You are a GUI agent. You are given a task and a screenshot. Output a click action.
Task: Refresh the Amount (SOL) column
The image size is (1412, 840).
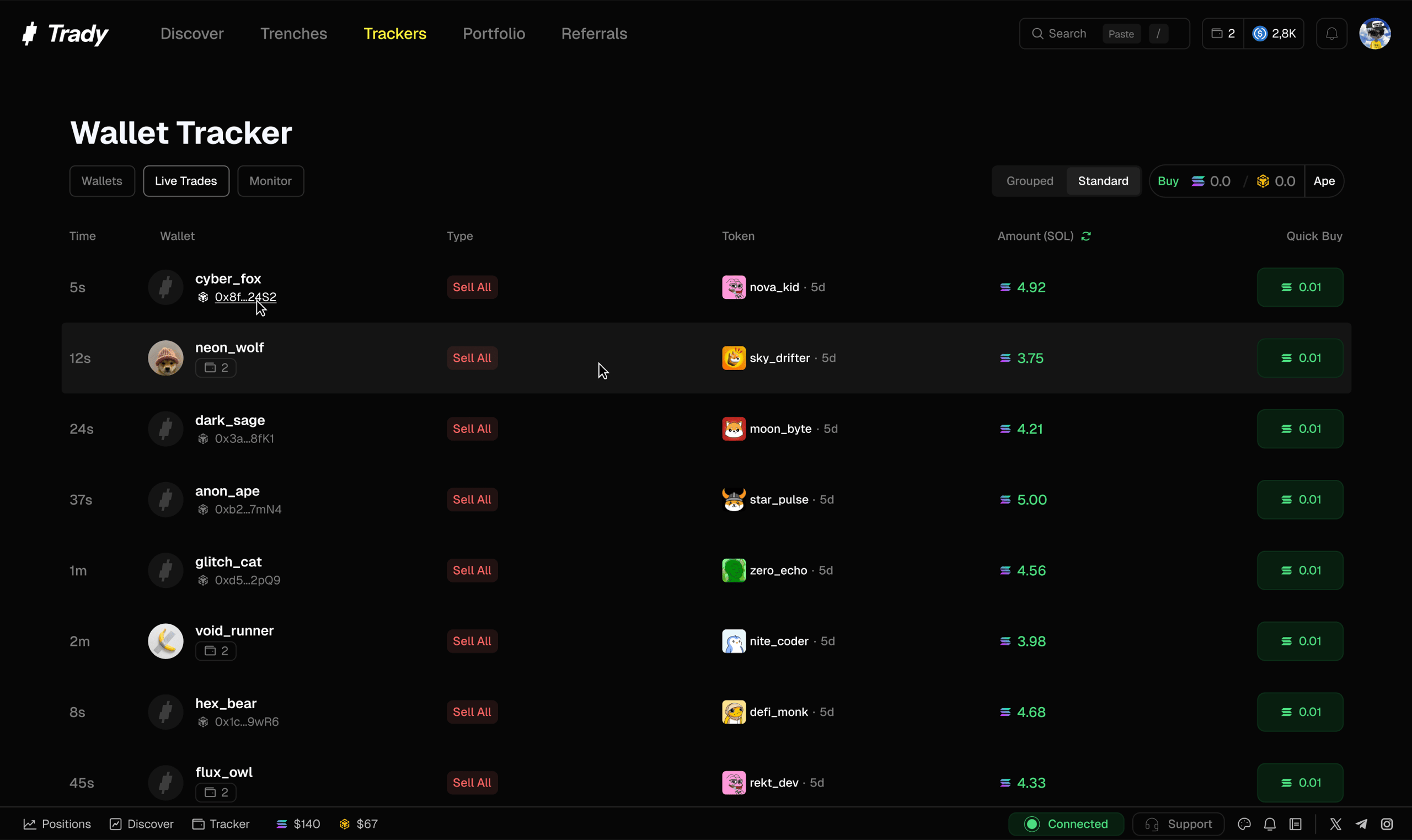tap(1085, 236)
